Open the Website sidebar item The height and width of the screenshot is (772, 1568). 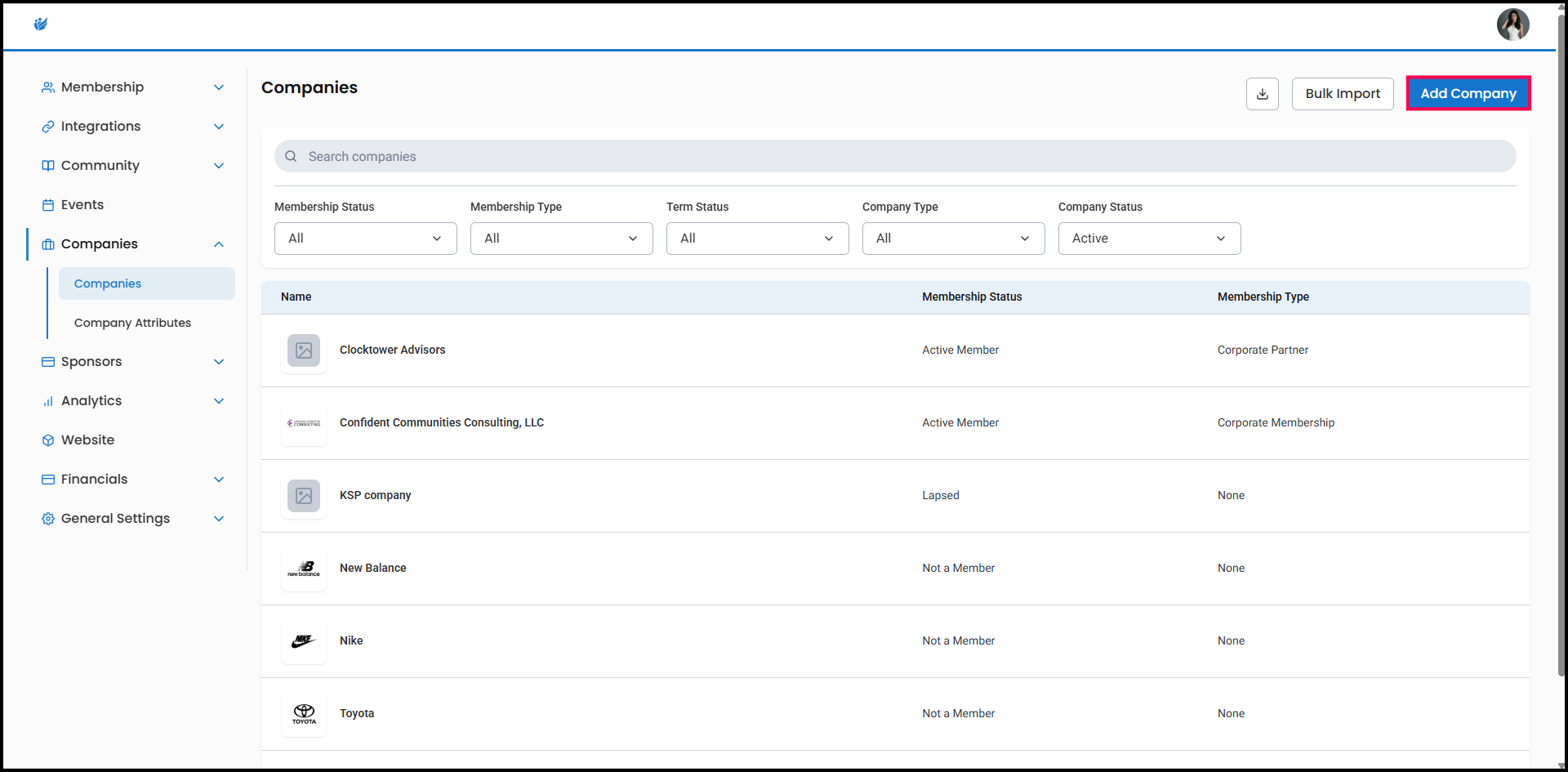[87, 440]
